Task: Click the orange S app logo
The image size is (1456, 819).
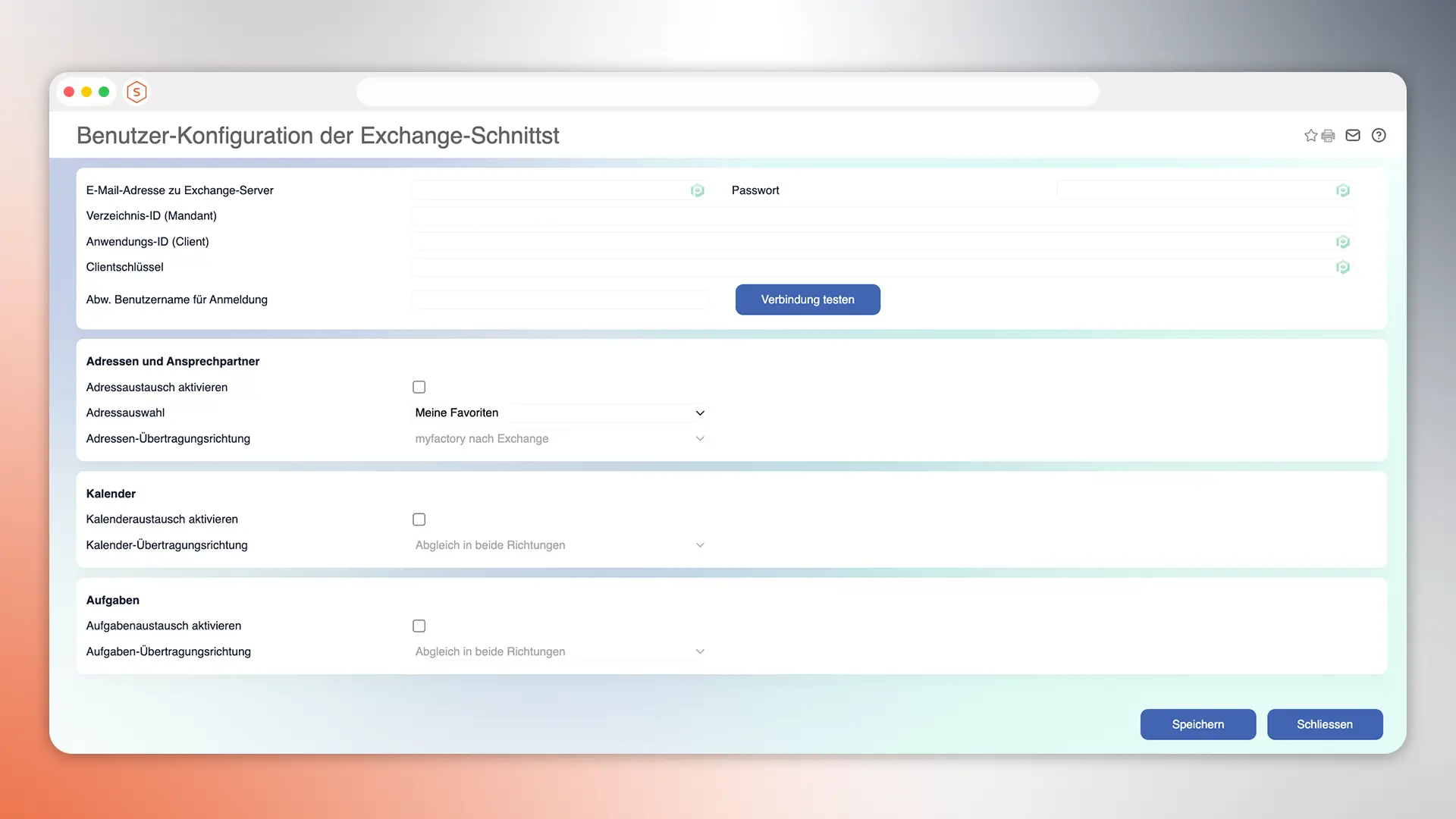Action: [136, 91]
